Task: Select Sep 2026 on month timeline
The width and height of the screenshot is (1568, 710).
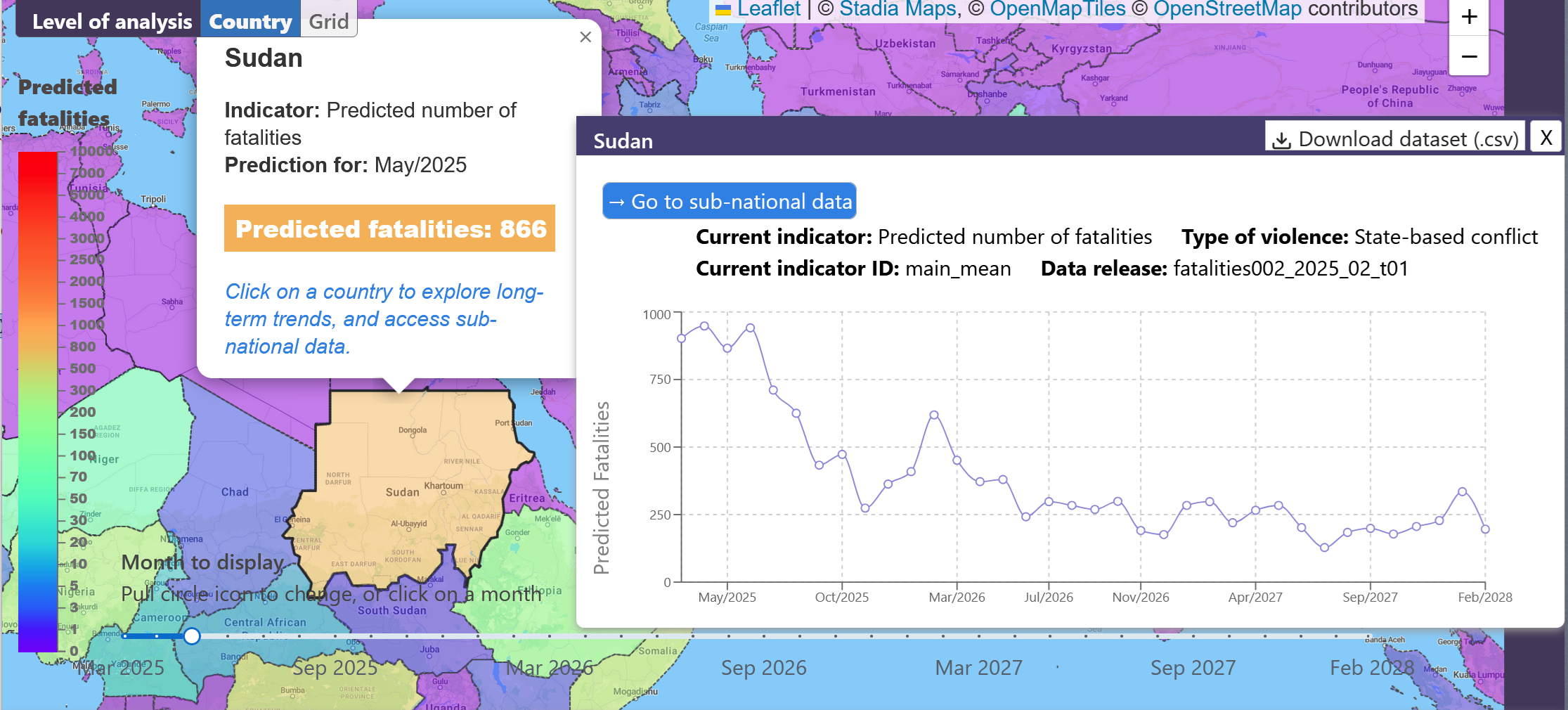Action: click(764, 667)
